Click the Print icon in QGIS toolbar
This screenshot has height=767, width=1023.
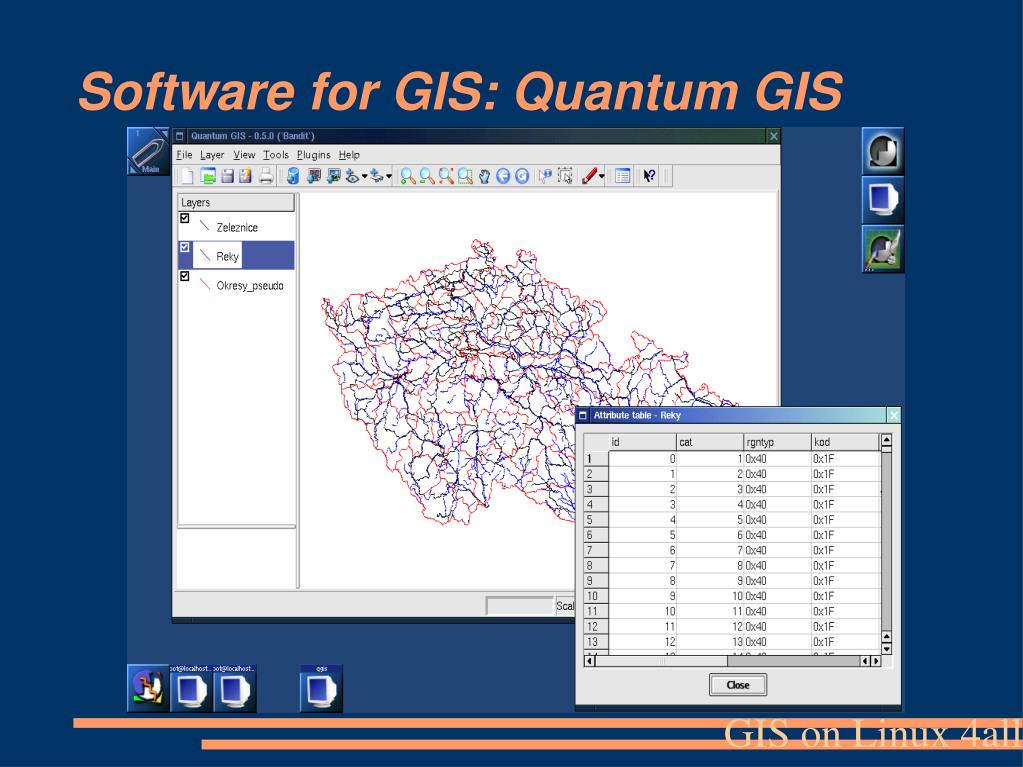[x=266, y=175]
